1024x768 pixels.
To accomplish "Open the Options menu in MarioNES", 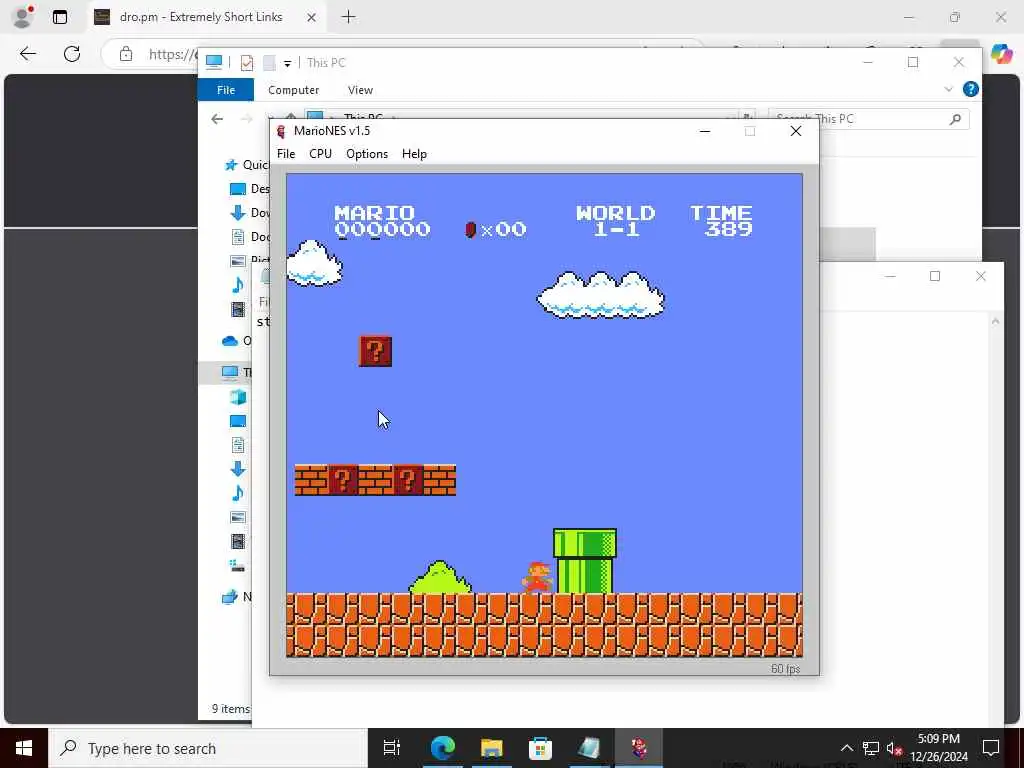I will pos(367,153).
